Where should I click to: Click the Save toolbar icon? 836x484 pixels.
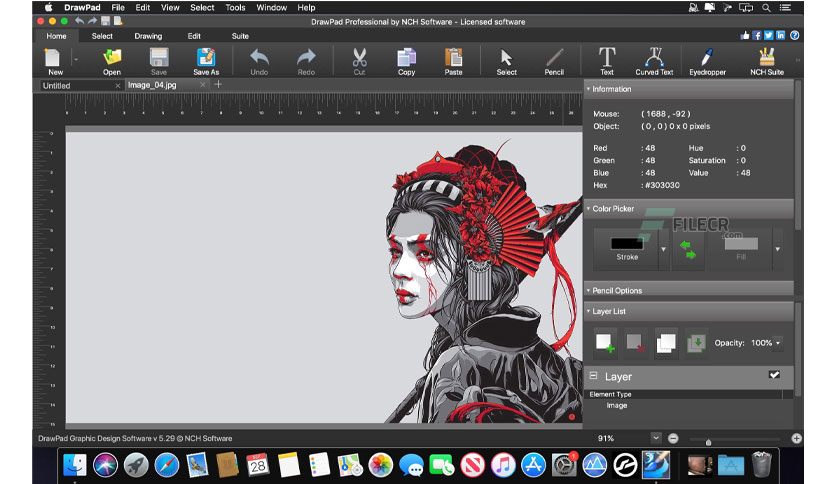pyautogui.click(x=159, y=61)
